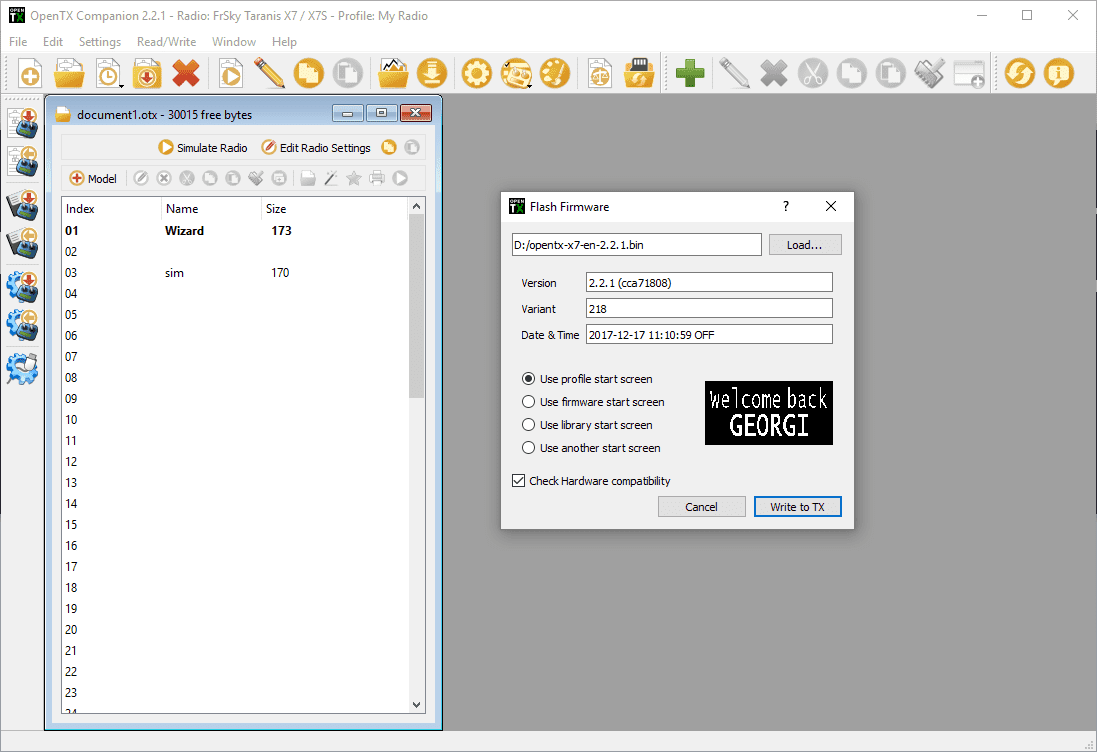
Task: Open the Help menu
Action: [284, 42]
